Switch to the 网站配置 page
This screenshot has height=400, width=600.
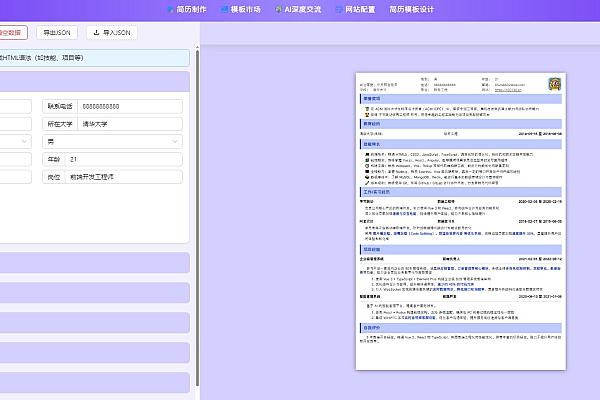click(x=355, y=9)
